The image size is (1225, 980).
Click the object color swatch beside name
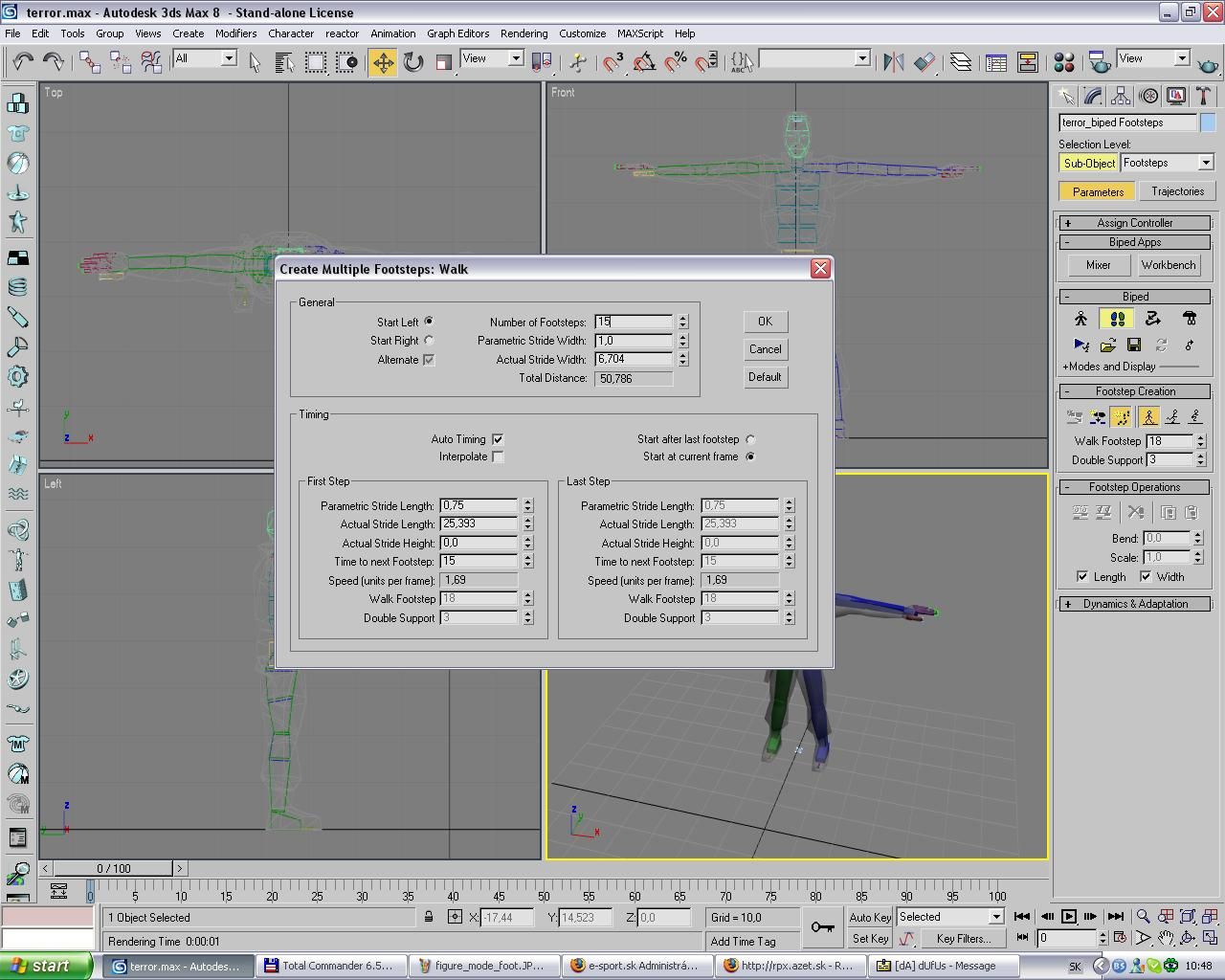point(1208,122)
